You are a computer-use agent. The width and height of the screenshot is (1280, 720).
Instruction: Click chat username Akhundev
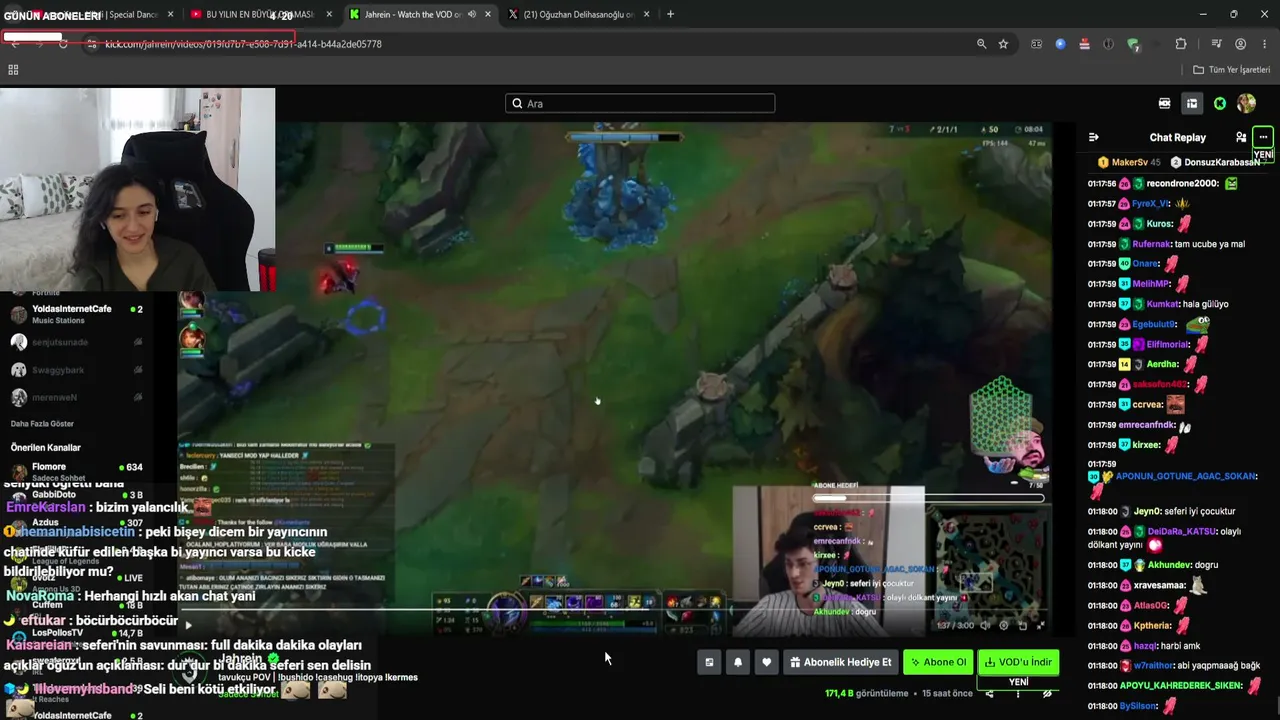(x=1170, y=565)
